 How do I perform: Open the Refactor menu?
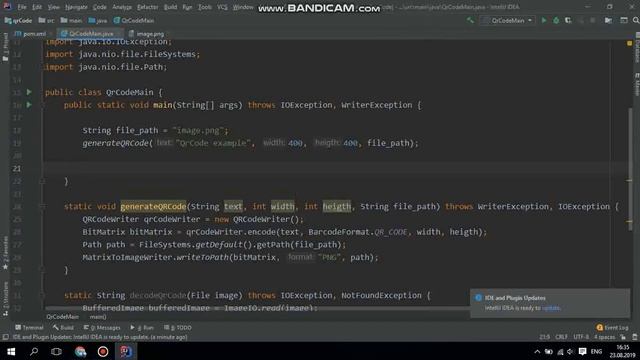point(147,7)
